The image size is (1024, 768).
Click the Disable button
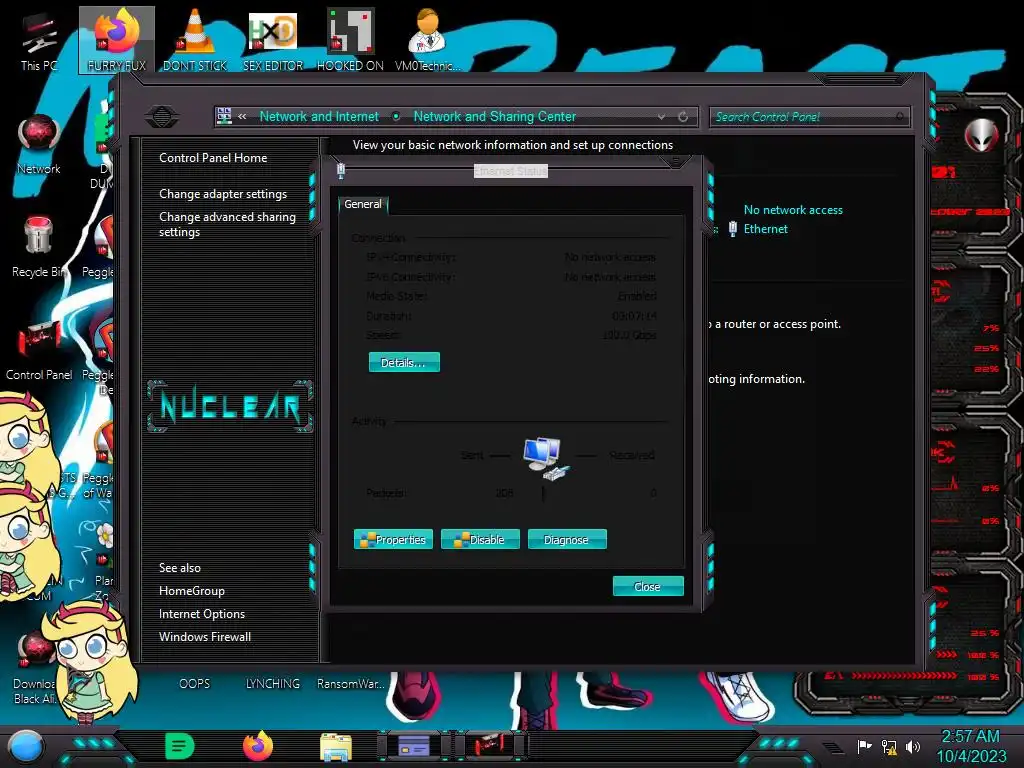pos(480,539)
